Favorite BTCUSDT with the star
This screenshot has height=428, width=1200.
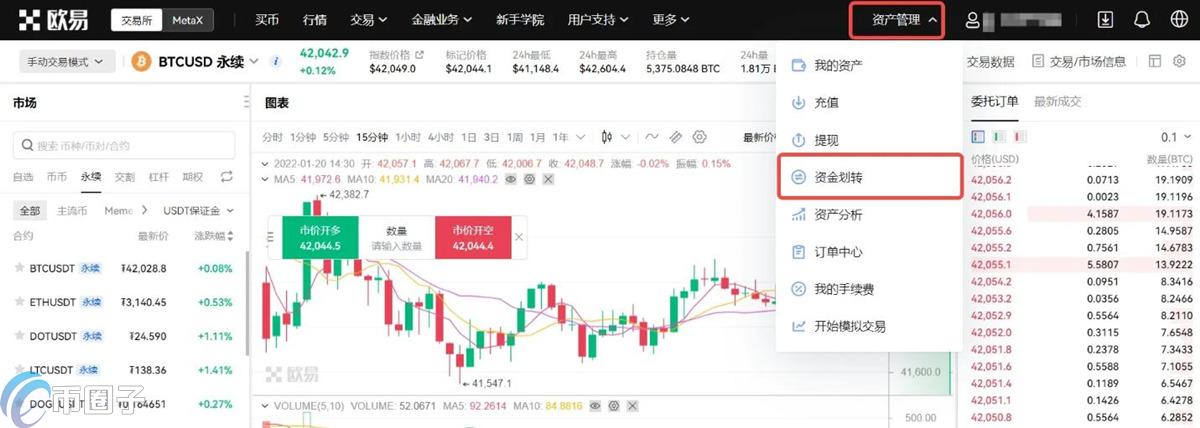[x=18, y=268]
